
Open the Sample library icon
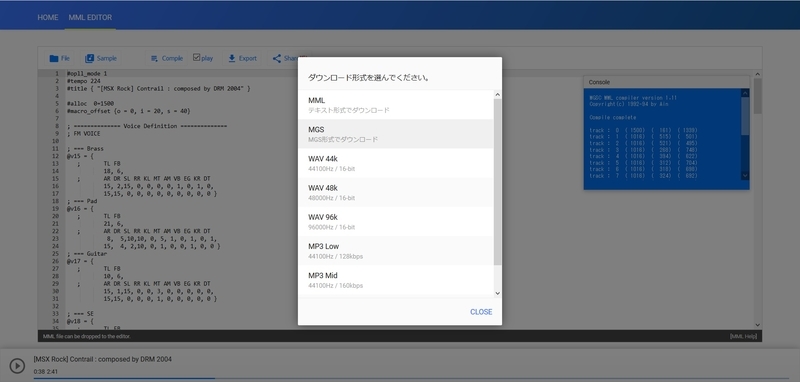(x=90, y=58)
